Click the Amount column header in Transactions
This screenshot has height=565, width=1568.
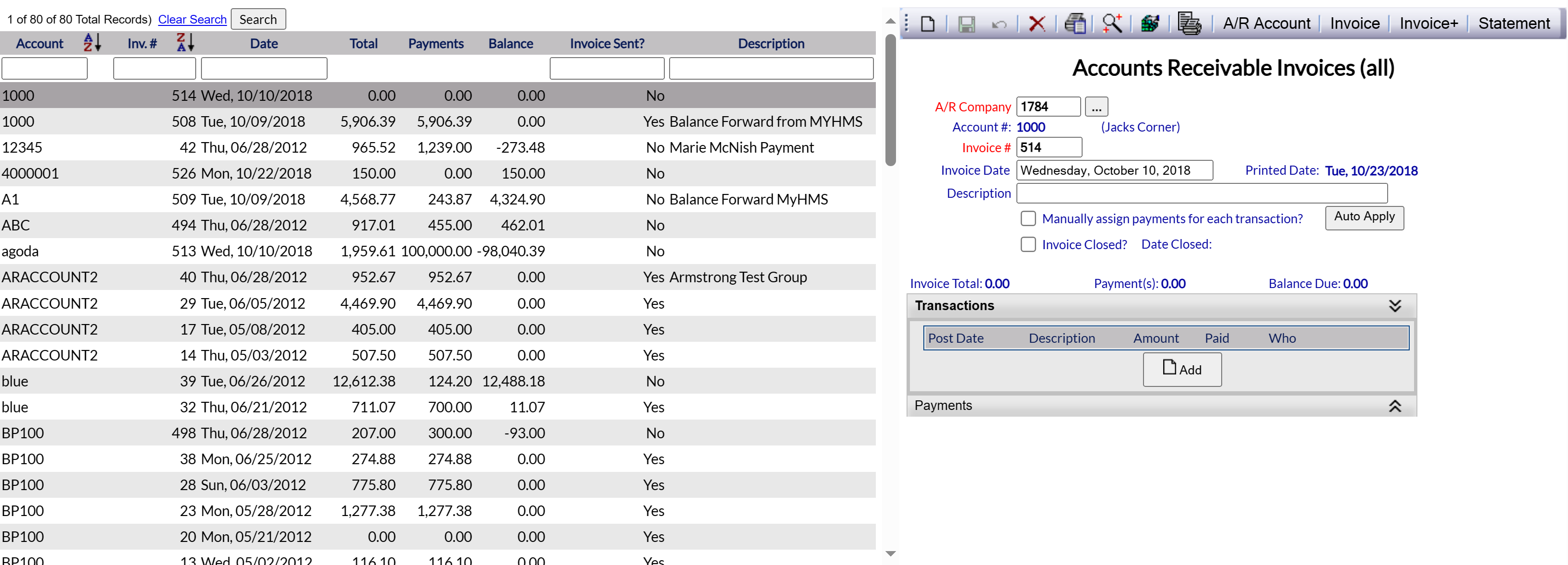1155,338
